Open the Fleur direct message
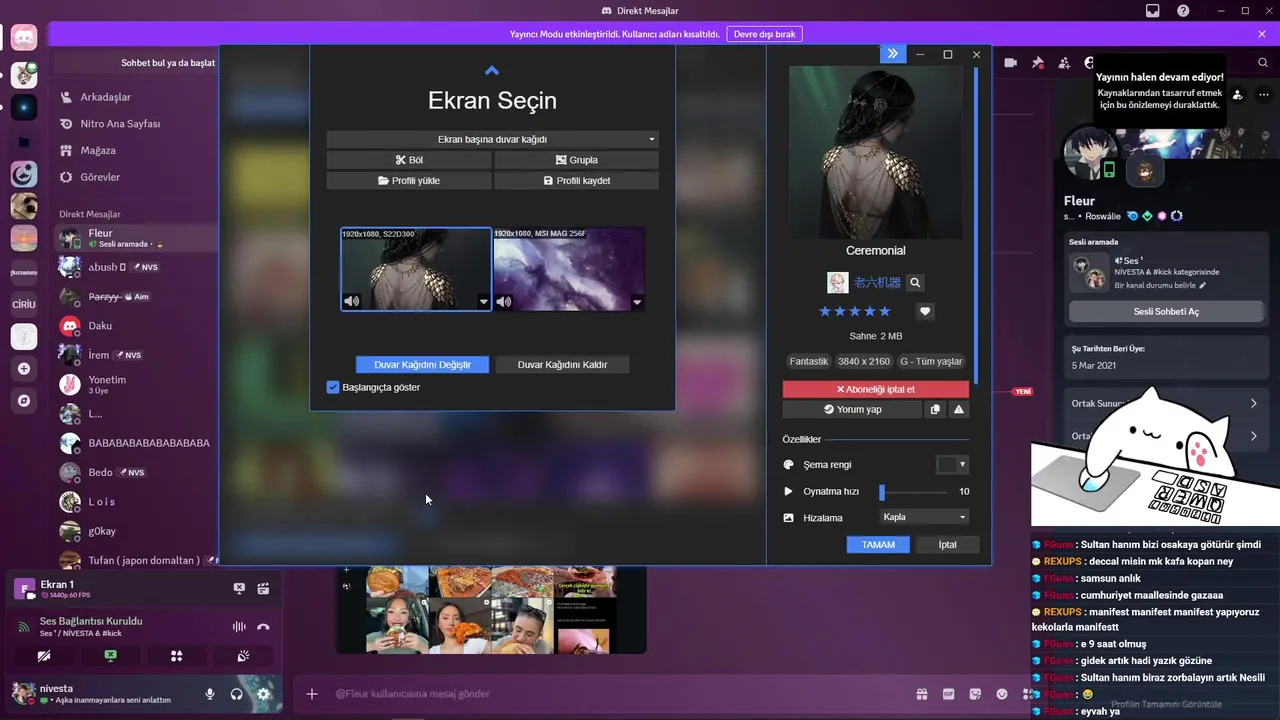Image resolution: width=1280 pixels, height=720 pixels. tap(135, 238)
